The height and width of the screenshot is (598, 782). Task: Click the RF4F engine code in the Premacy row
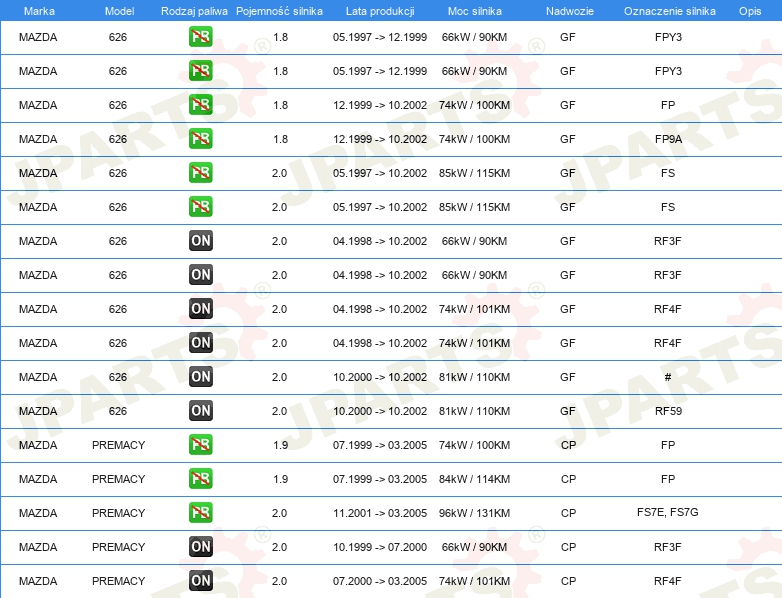(x=668, y=581)
